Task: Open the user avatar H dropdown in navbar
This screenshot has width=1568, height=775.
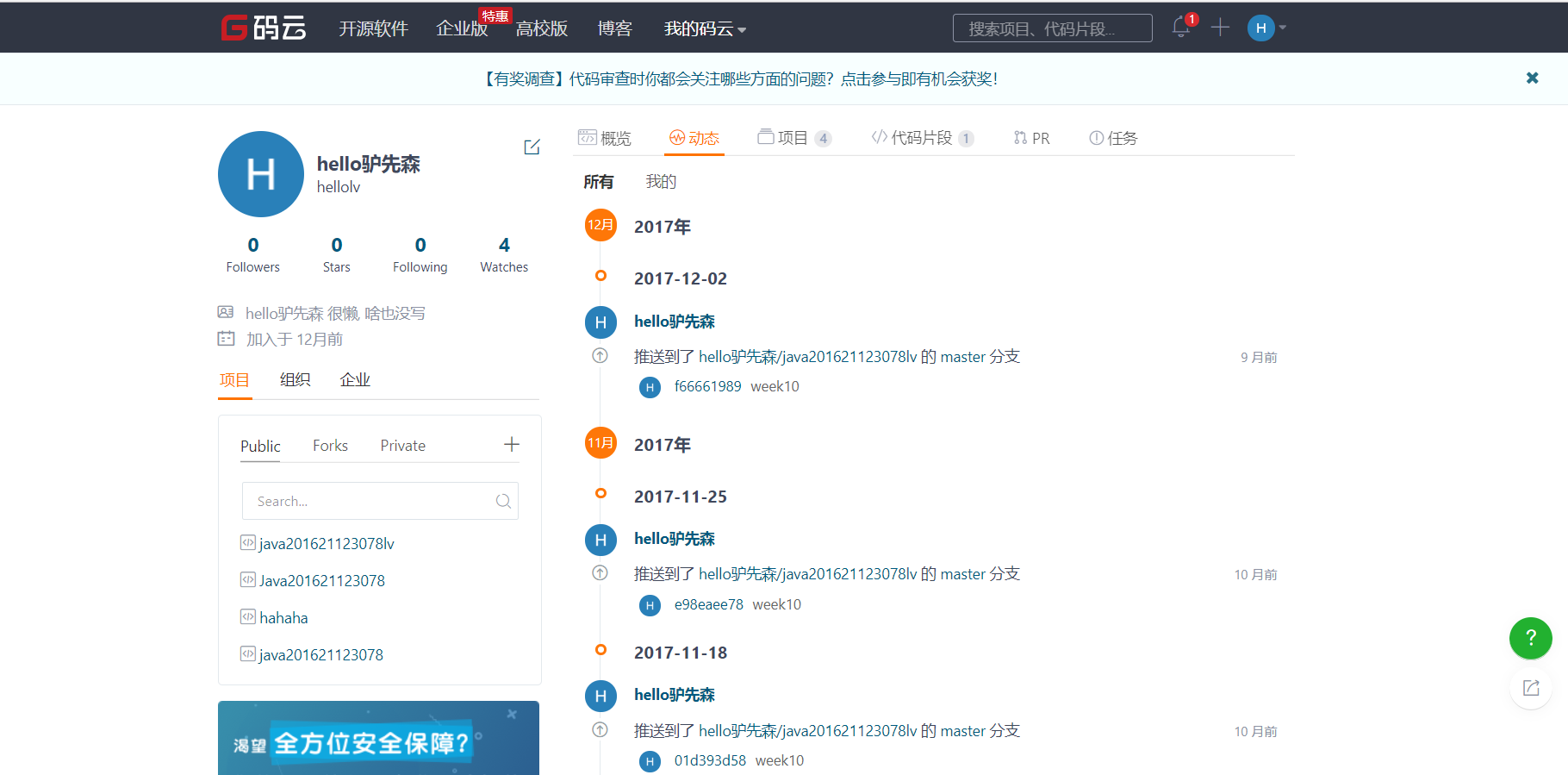Action: pyautogui.click(x=1266, y=28)
